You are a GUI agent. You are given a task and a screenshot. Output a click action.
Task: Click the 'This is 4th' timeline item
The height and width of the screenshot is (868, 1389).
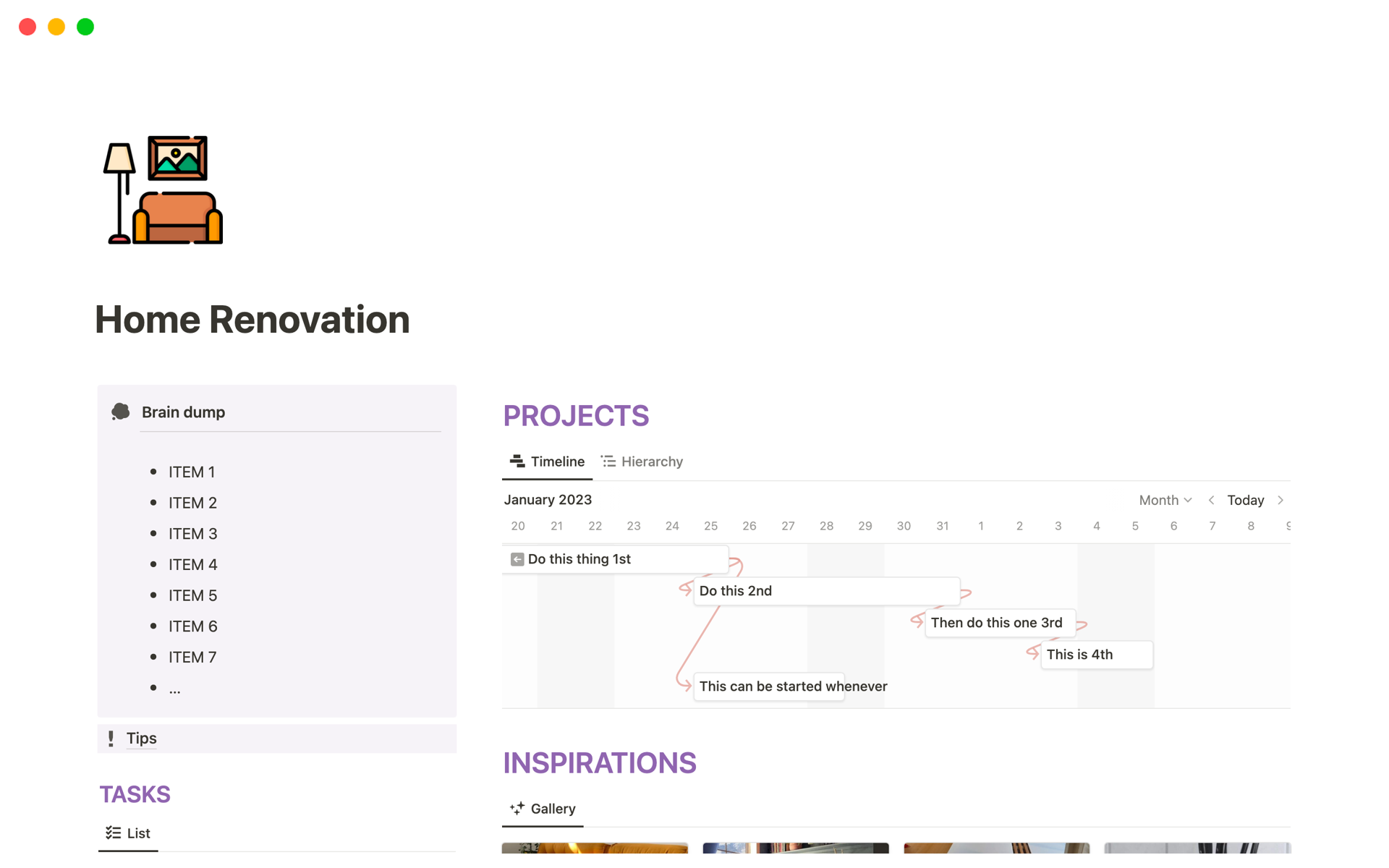tap(1096, 655)
